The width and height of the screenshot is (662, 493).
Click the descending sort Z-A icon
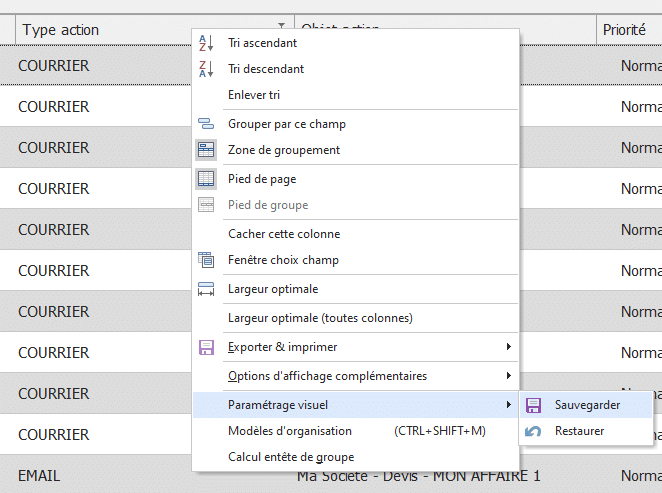click(206, 69)
